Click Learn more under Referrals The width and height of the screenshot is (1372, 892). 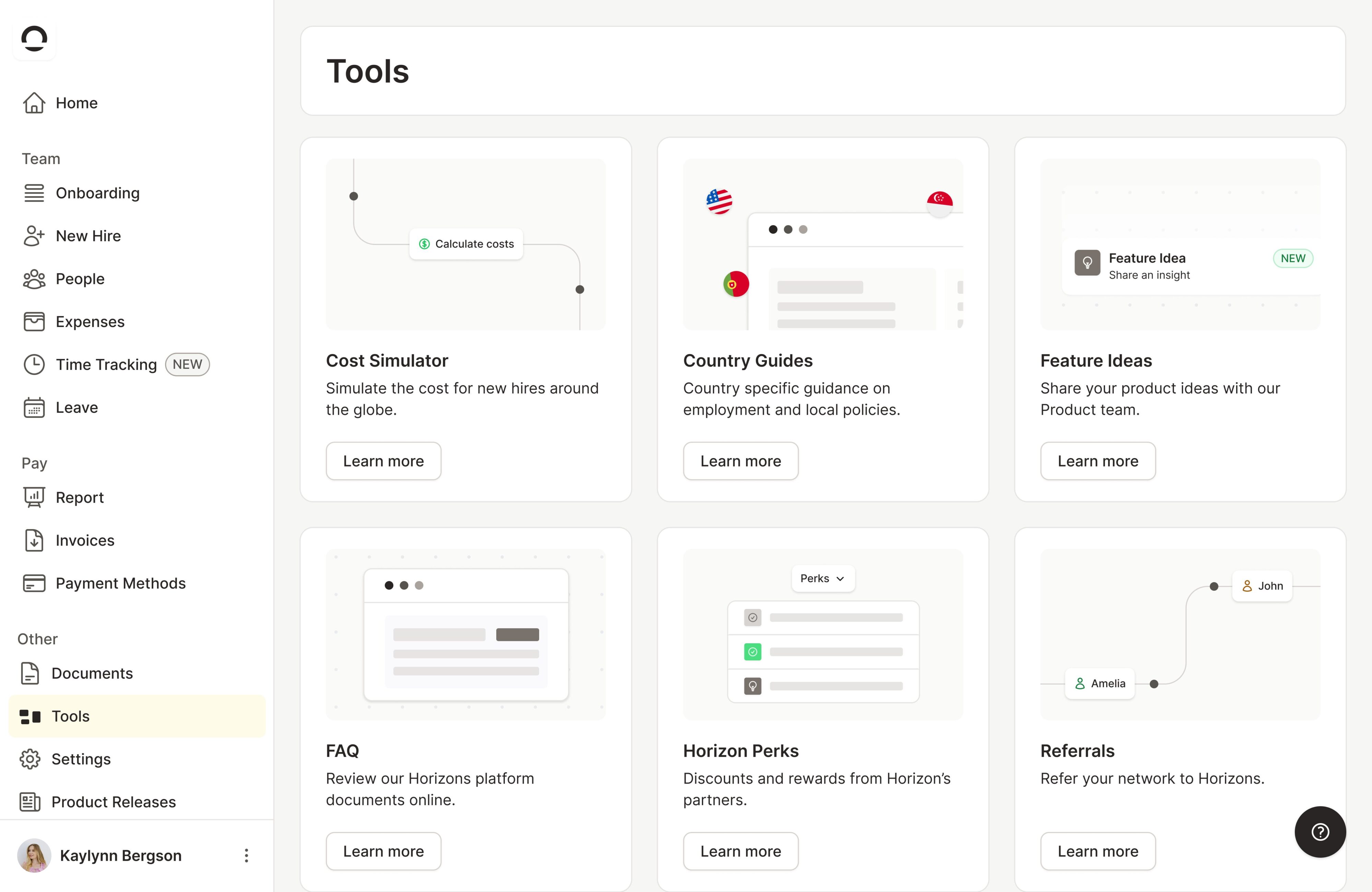point(1098,851)
